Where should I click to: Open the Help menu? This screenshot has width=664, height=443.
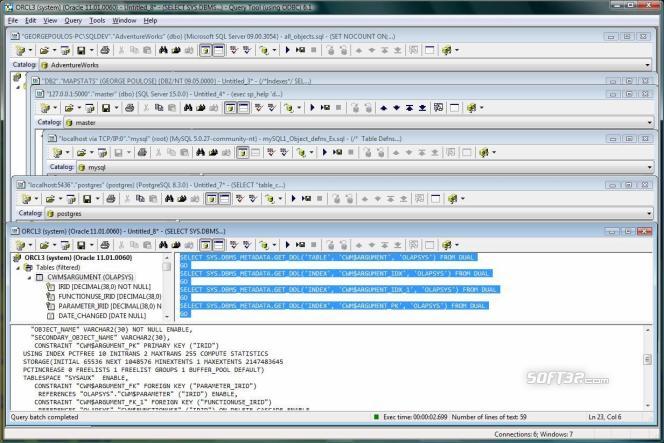pos(150,20)
